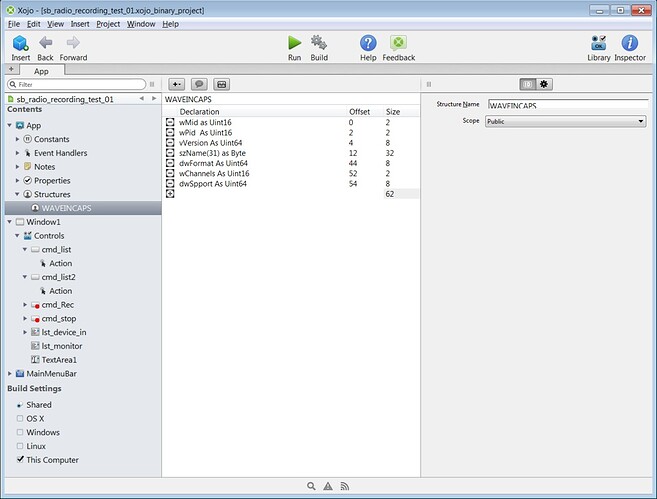
Task: Select the lst_monitor control
Action: [62, 346]
